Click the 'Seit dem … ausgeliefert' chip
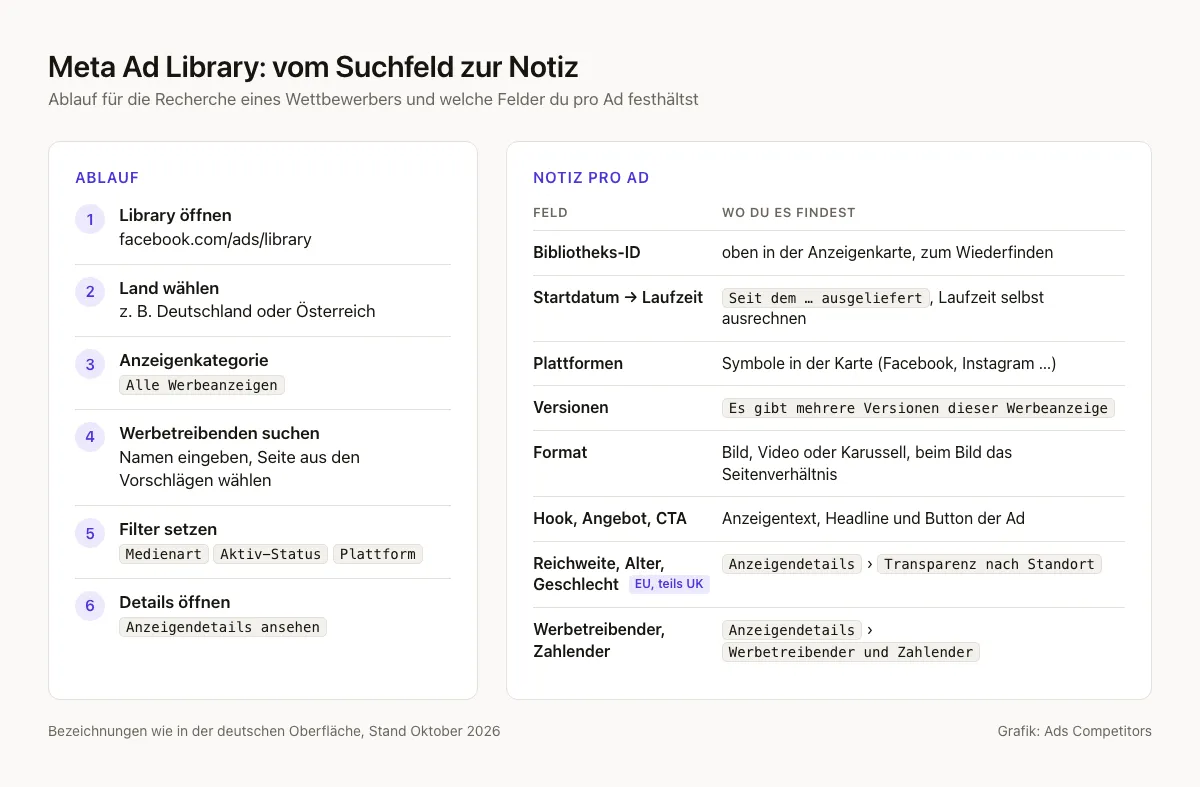The width and height of the screenshot is (1200, 787). pos(826,298)
